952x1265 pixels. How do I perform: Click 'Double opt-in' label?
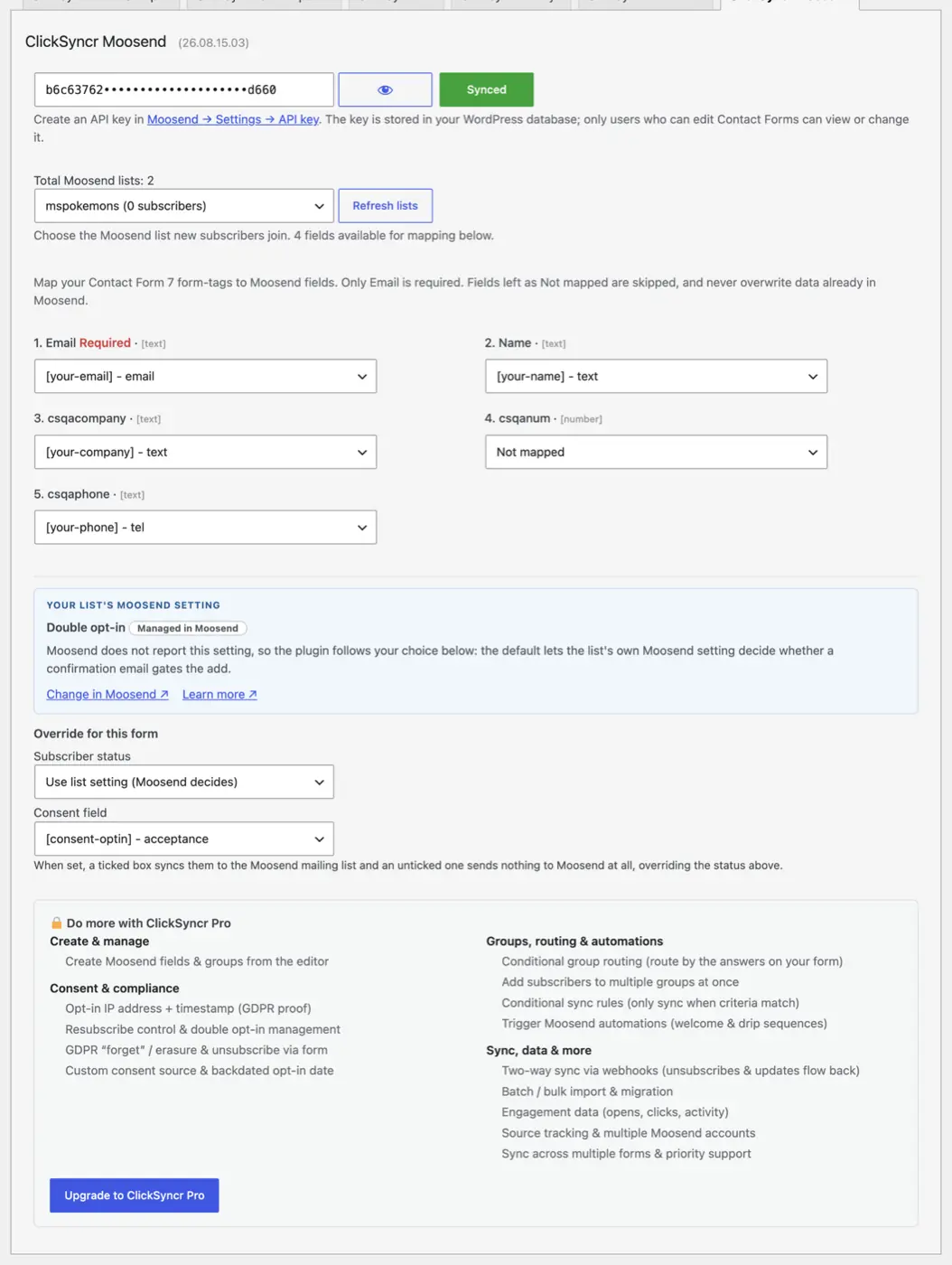tap(86, 627)
